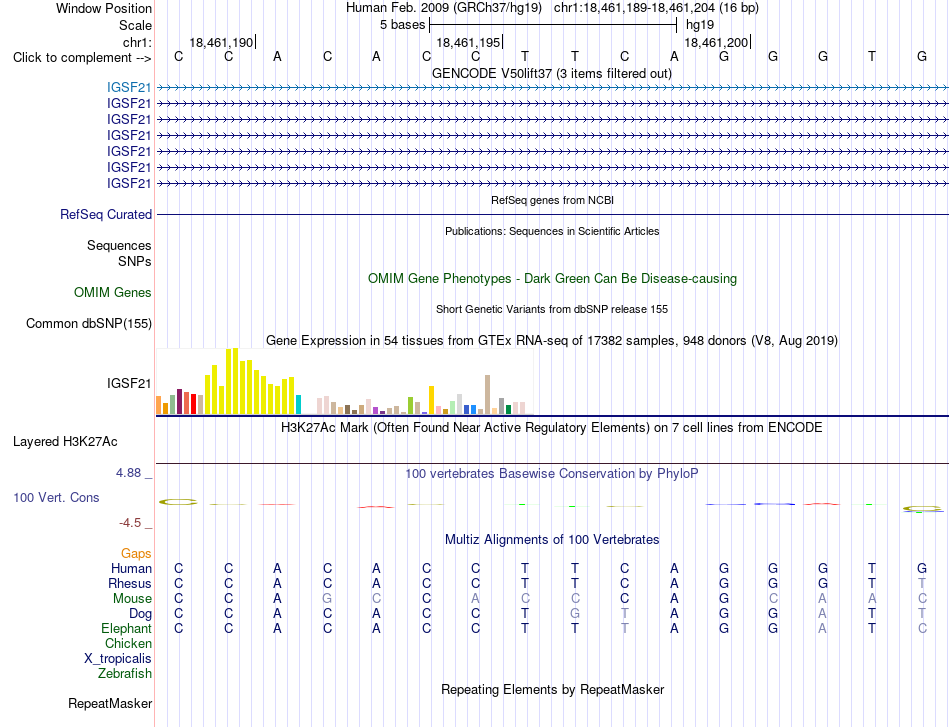Open the OMIM Genes track label
Image resolution: width=950 pixels, height=727 pixels.
tap(113, 293)
